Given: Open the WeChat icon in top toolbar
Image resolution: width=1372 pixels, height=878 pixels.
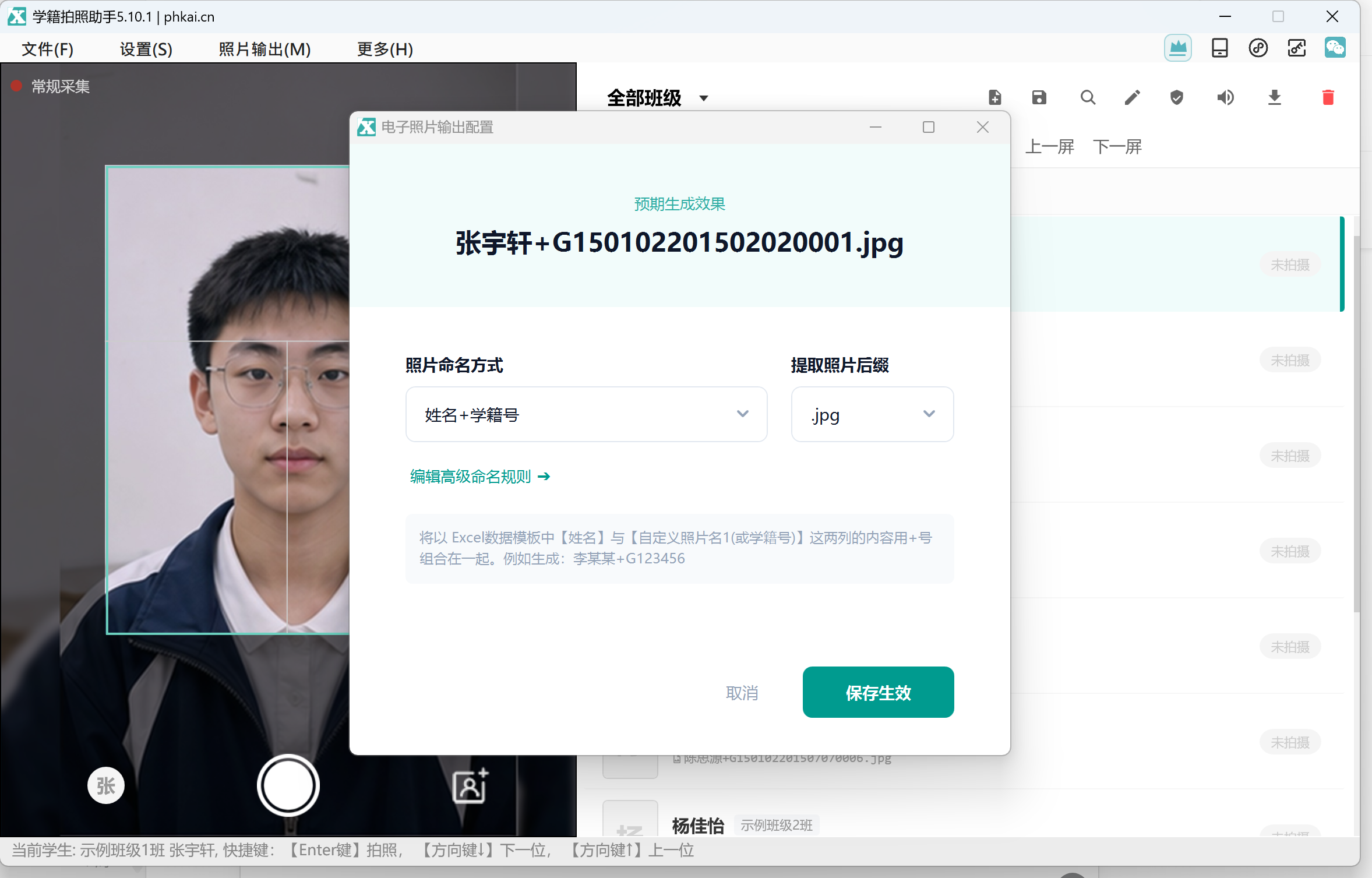Looking at the screenshot, I should (1335, 48).
